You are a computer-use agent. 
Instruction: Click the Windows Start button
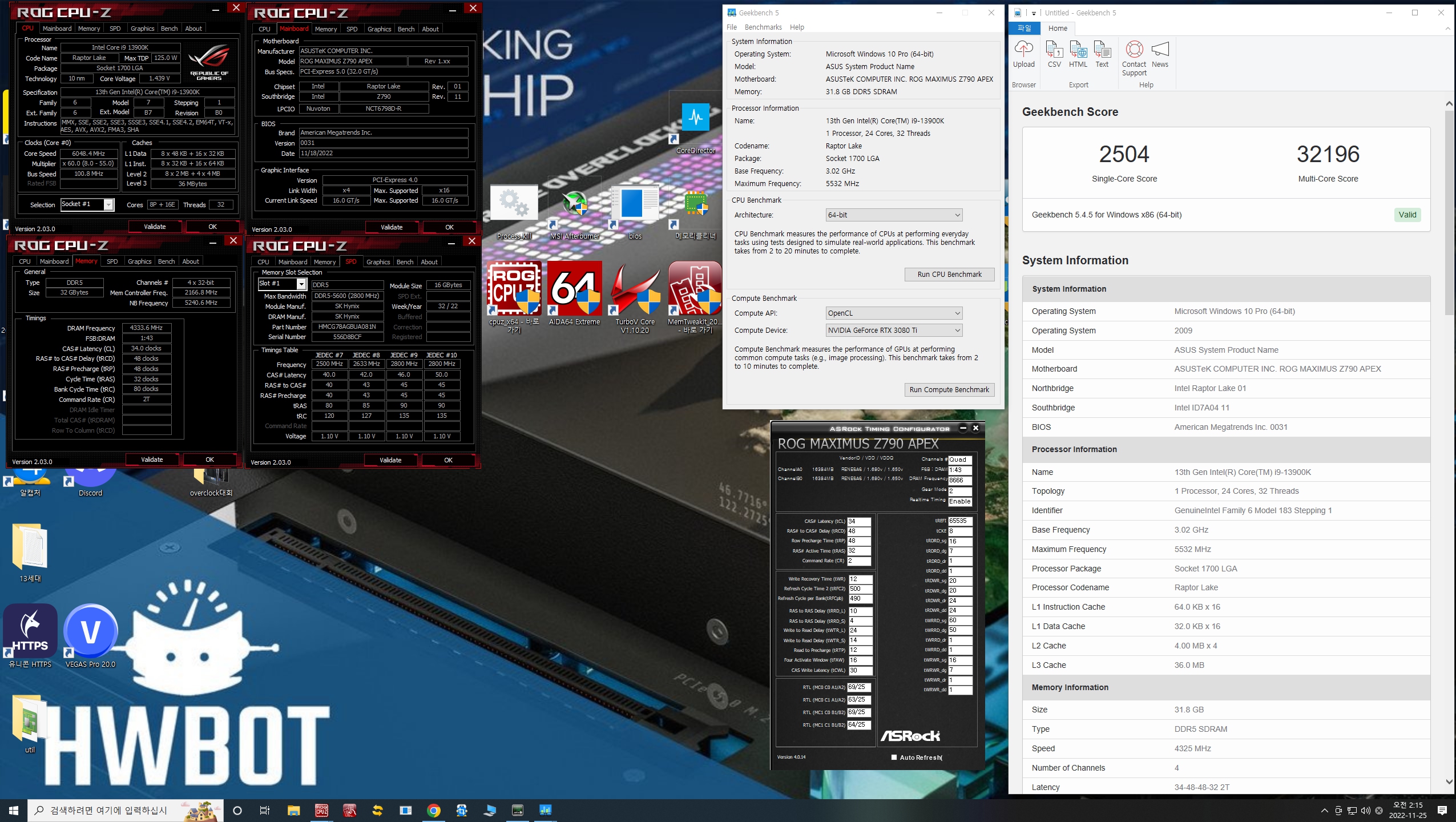tap(14, 810)
